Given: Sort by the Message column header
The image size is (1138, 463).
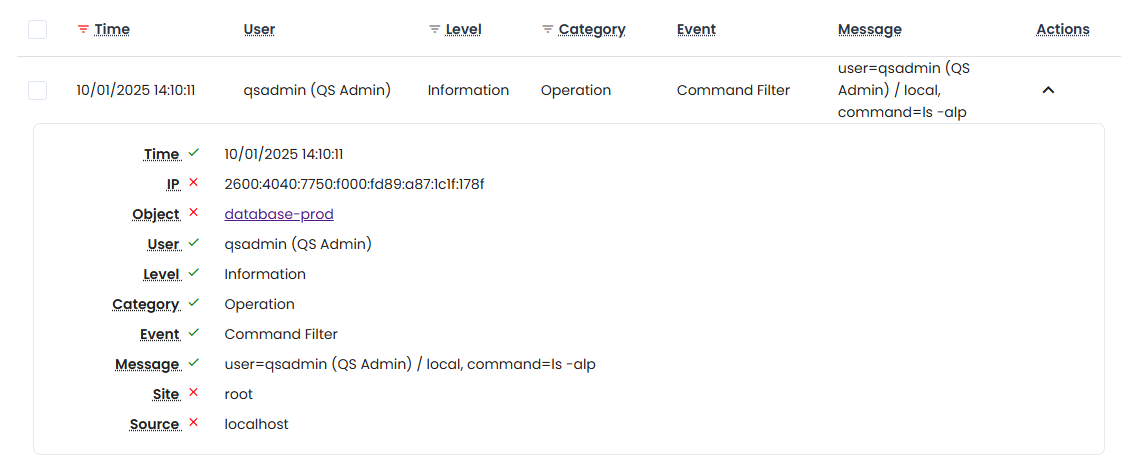Looking at the screenshot, I should 869,30.
